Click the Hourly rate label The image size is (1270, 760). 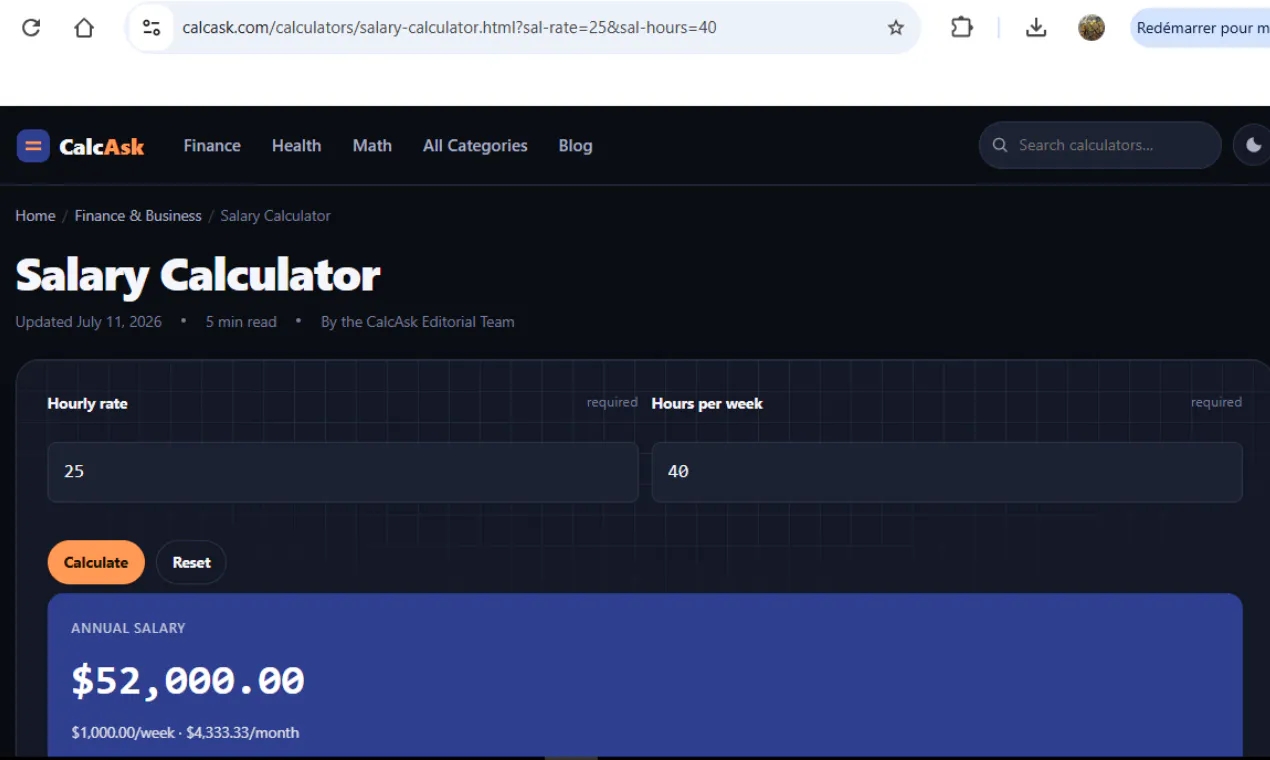point(87,404)
